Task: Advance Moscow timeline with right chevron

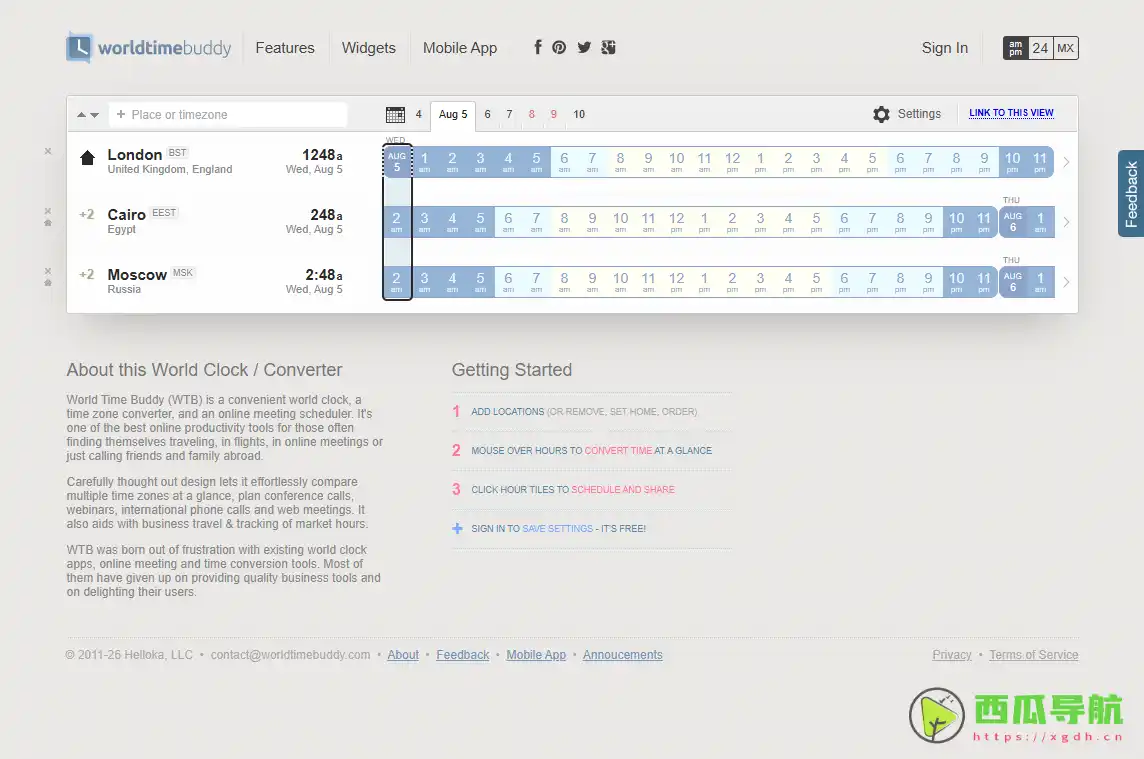Action: coord(1066,282)
